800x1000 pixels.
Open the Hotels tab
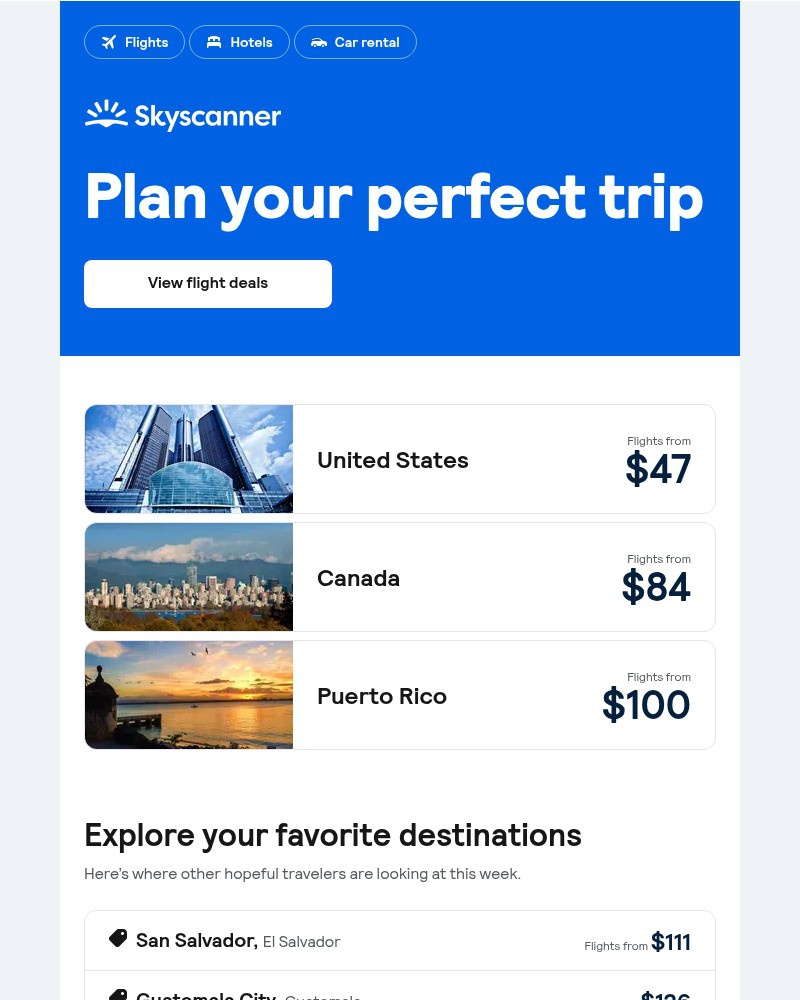tap(240, 42)
